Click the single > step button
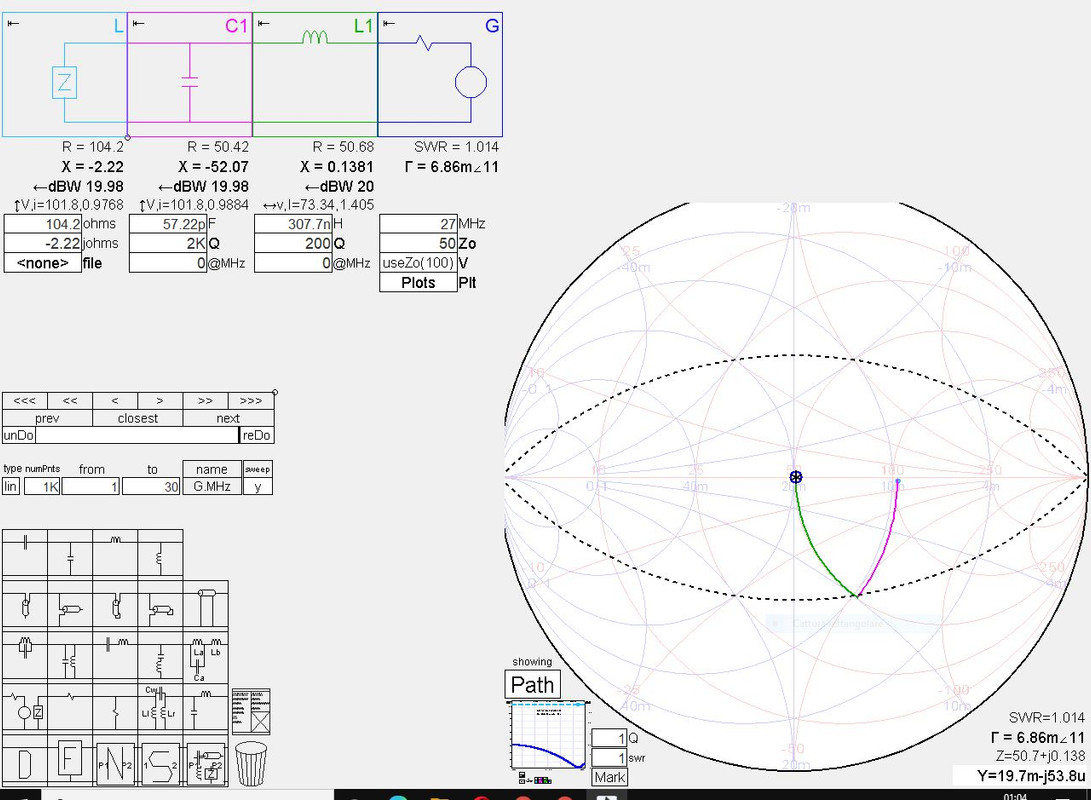1091x800 pixels. (x=160, y=401)
